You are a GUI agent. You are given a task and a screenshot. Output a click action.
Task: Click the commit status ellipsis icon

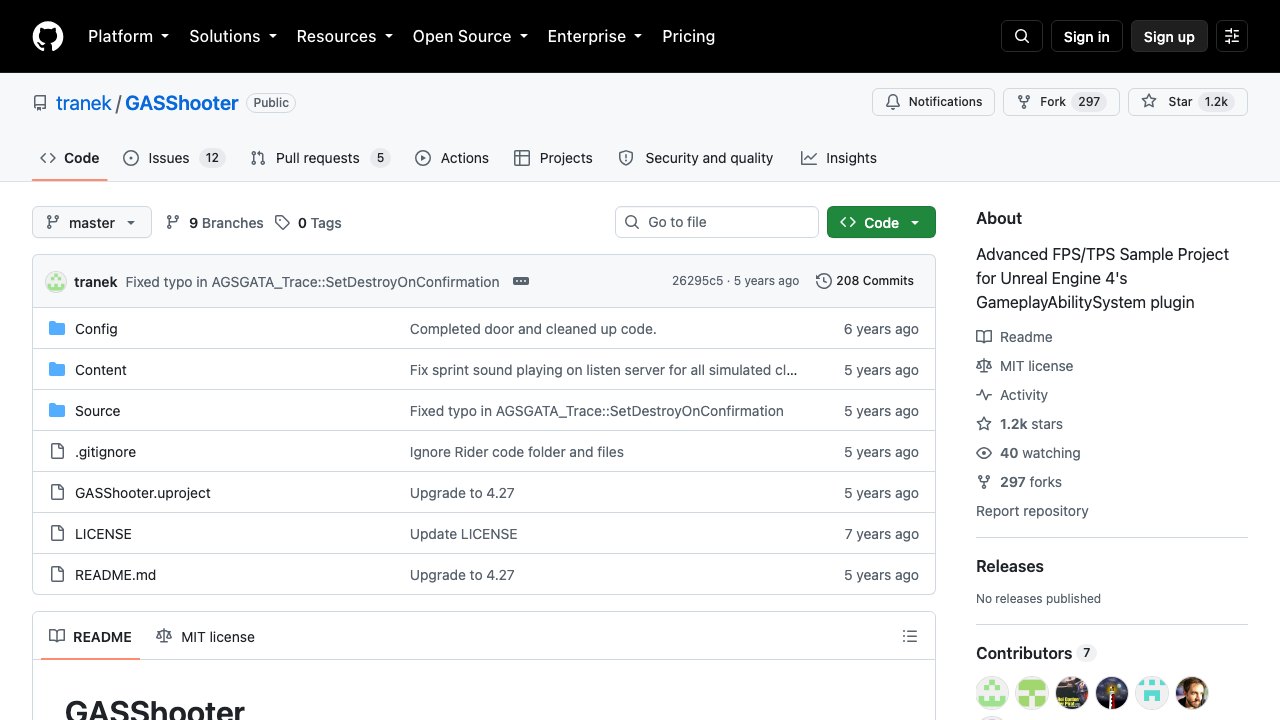521,282
